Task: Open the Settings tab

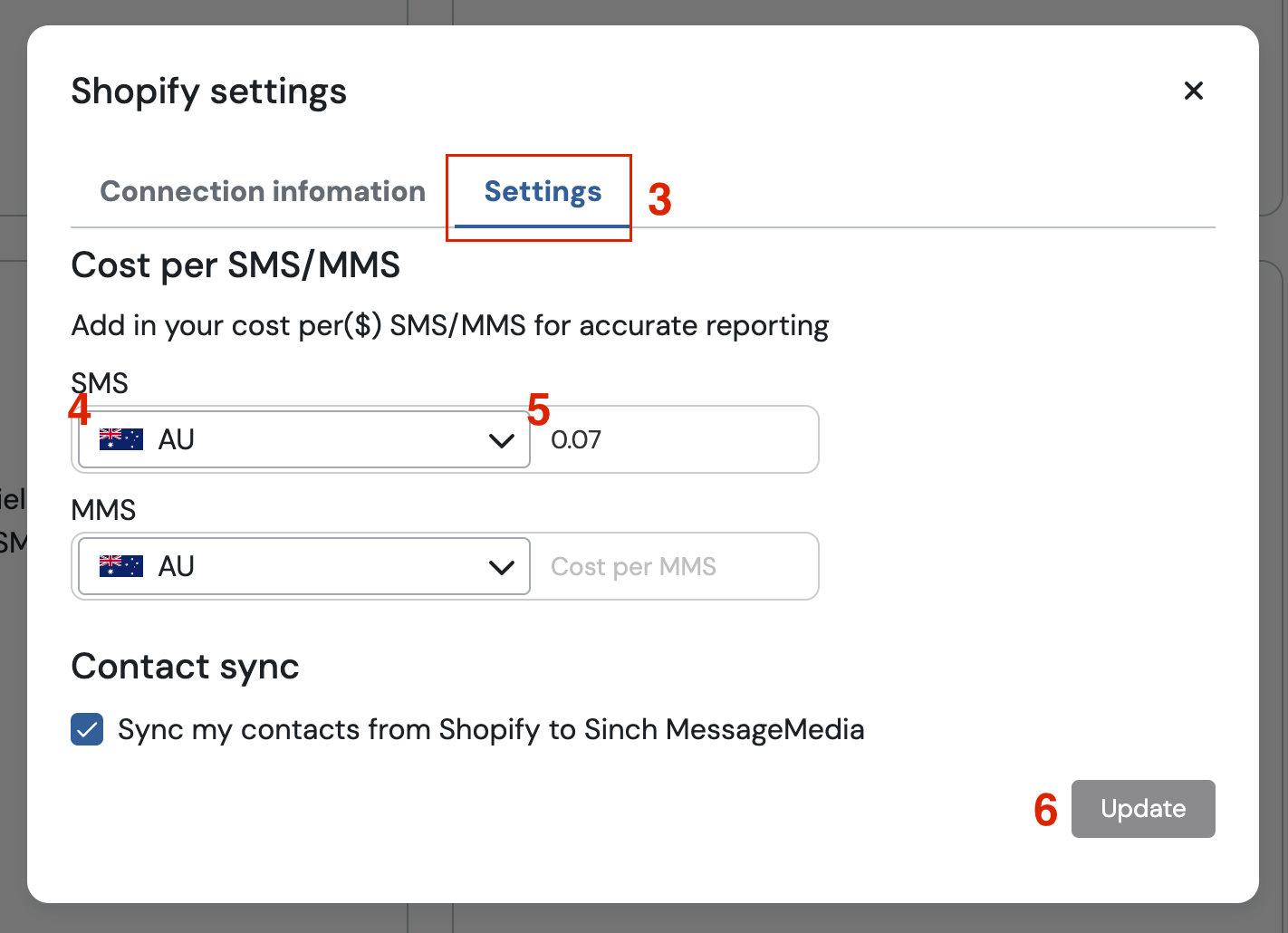Action: (x=543, y=191)
